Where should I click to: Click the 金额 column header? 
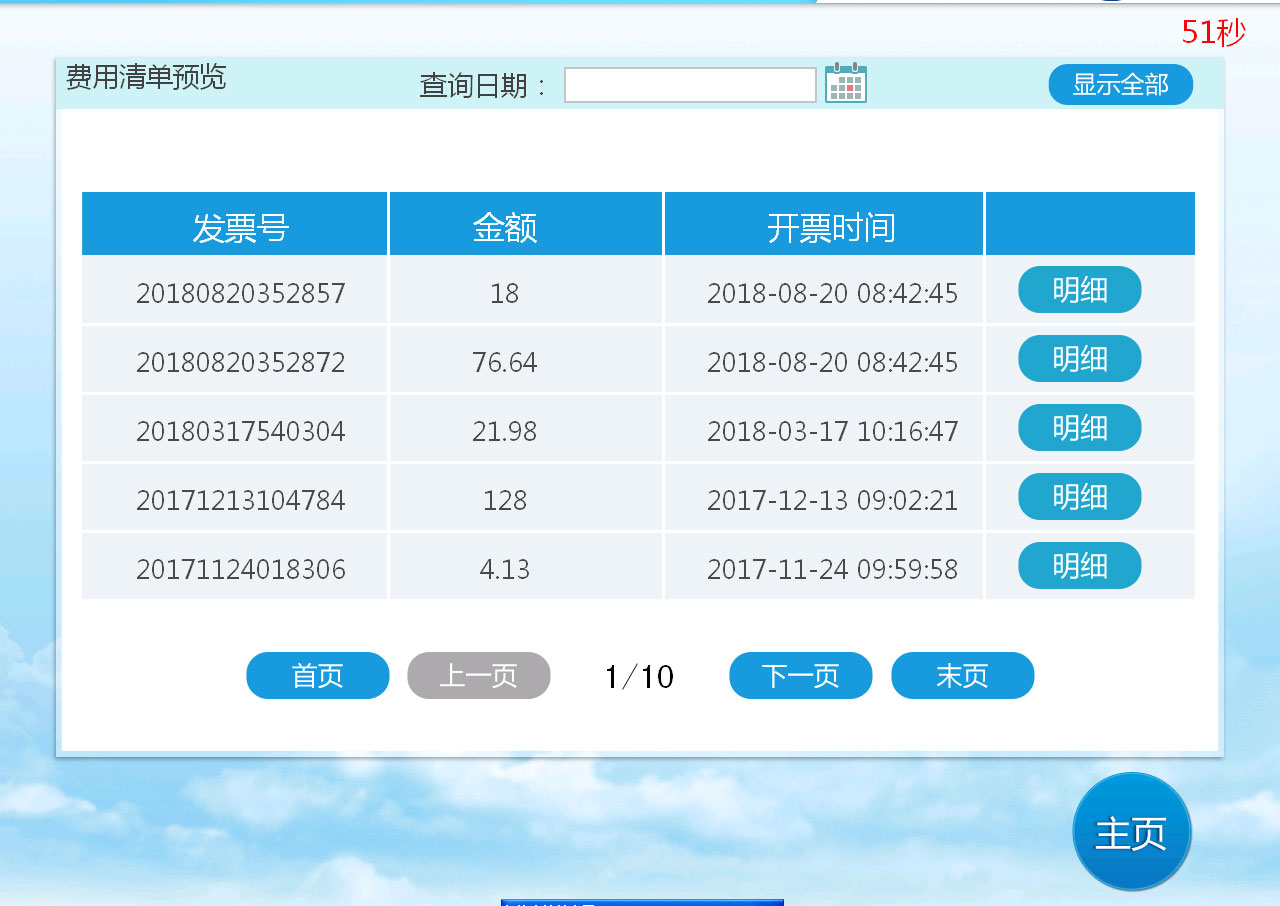(505, 228)
